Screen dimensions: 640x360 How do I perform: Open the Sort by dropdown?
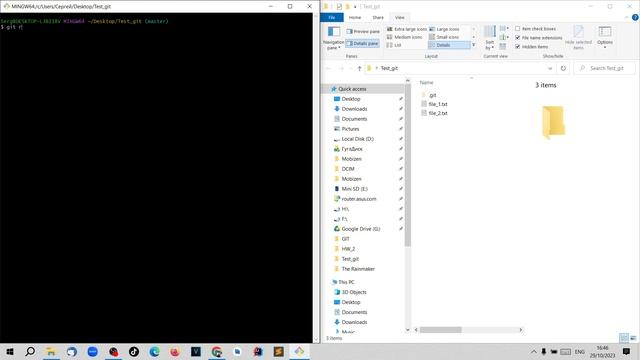[x=489, y=38]
